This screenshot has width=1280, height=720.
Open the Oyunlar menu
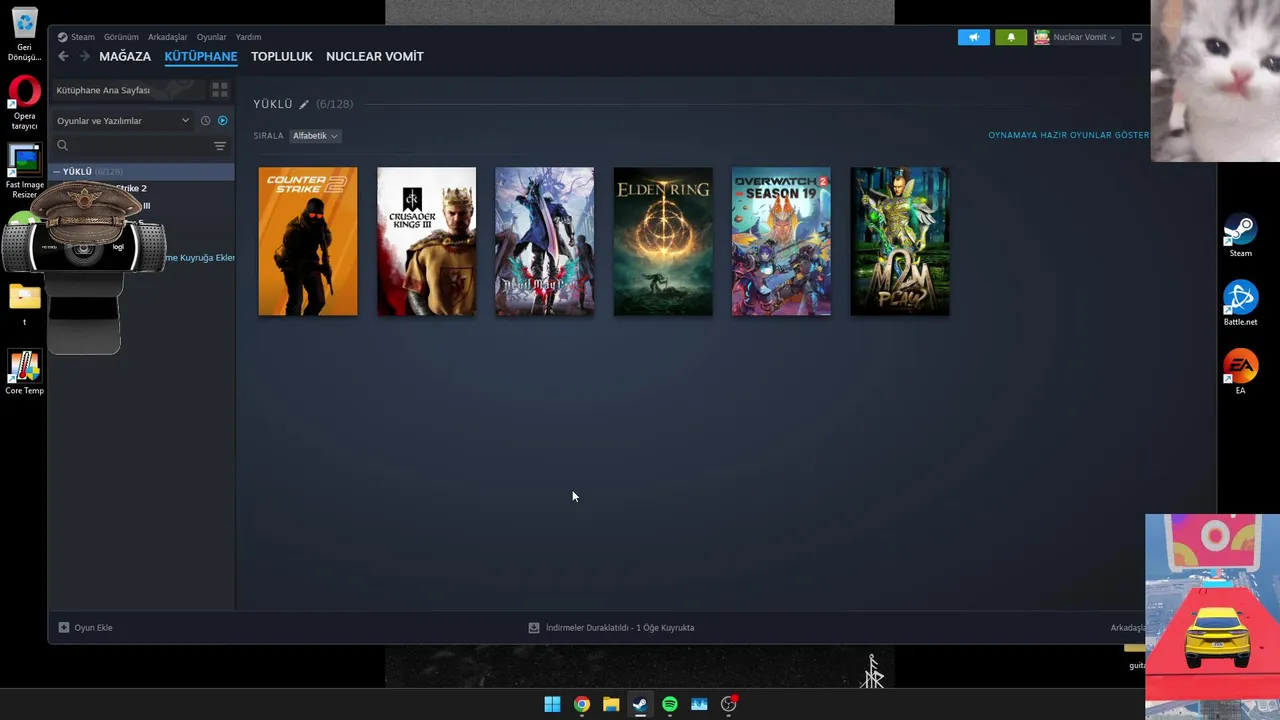pos(211,37)
